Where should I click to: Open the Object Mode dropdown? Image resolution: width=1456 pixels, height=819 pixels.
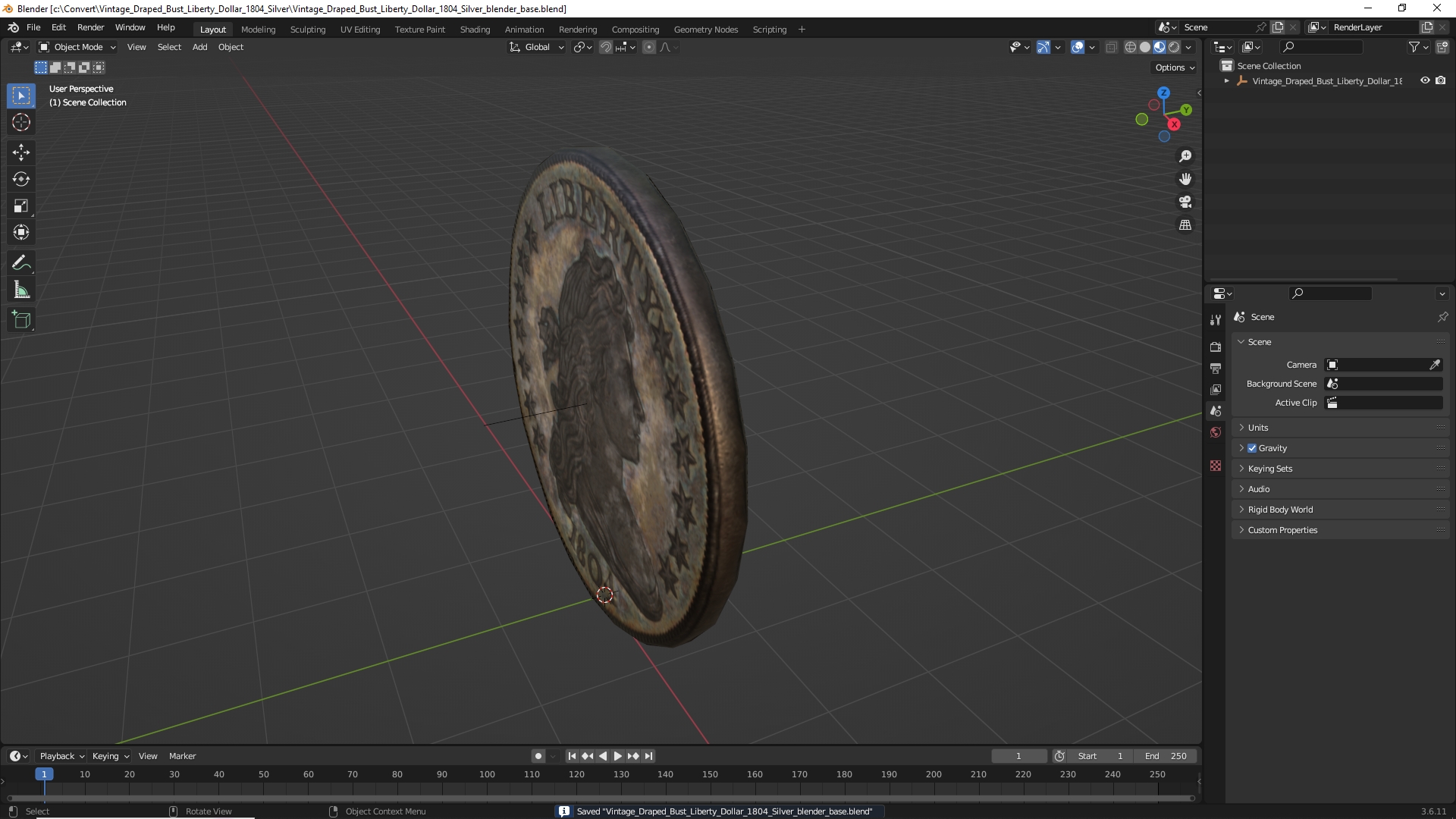pos(77,47)
